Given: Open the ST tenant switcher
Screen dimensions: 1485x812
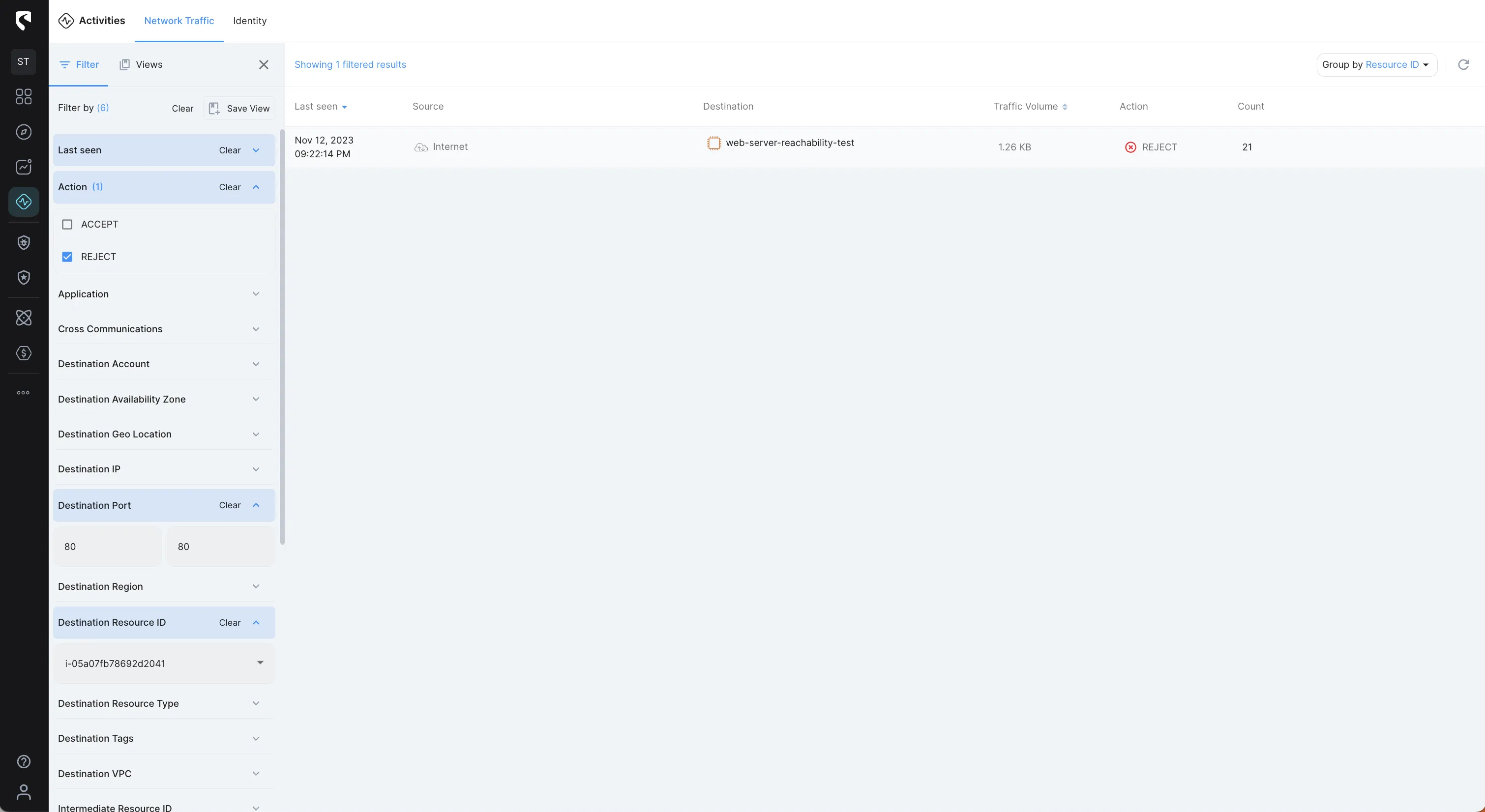Looking at the screenshot, I should coord(23,61).
